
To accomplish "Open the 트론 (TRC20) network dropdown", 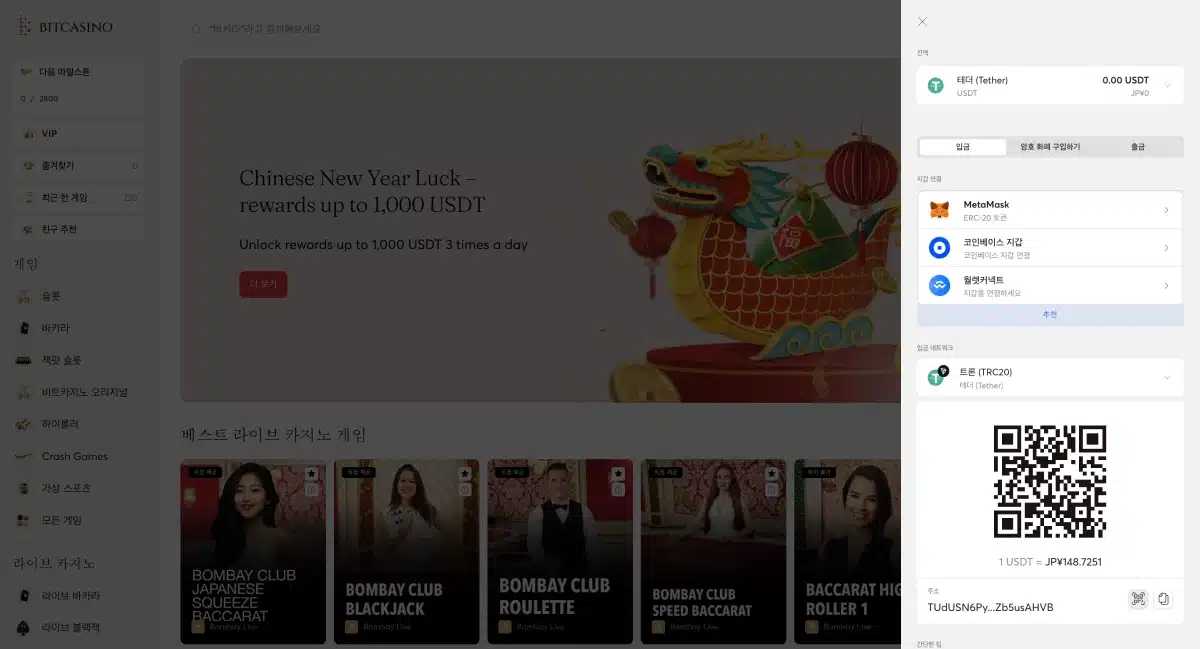I will pos(1050,378).
